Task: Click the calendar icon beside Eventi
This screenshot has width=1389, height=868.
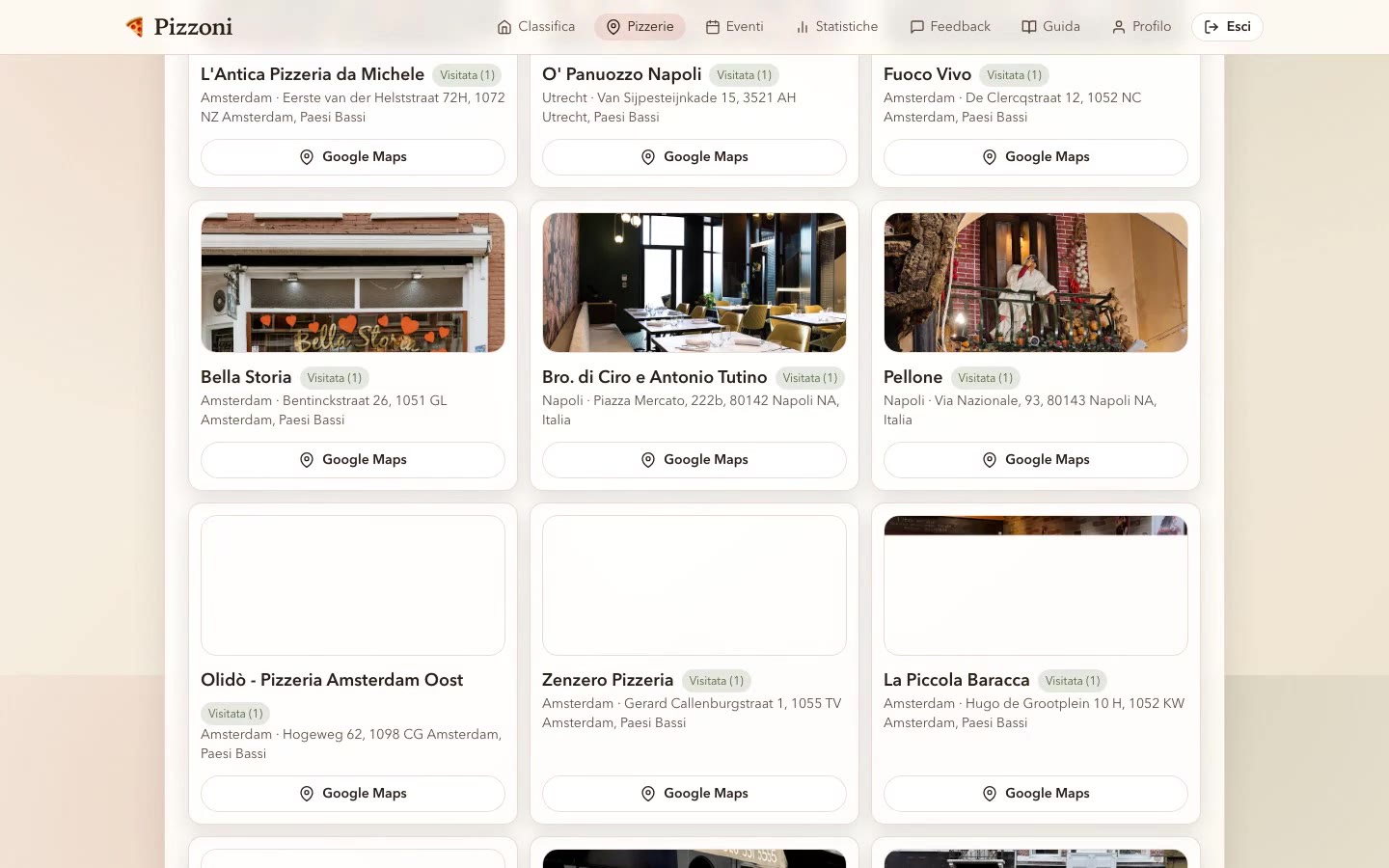Action: tap(713, 27)
